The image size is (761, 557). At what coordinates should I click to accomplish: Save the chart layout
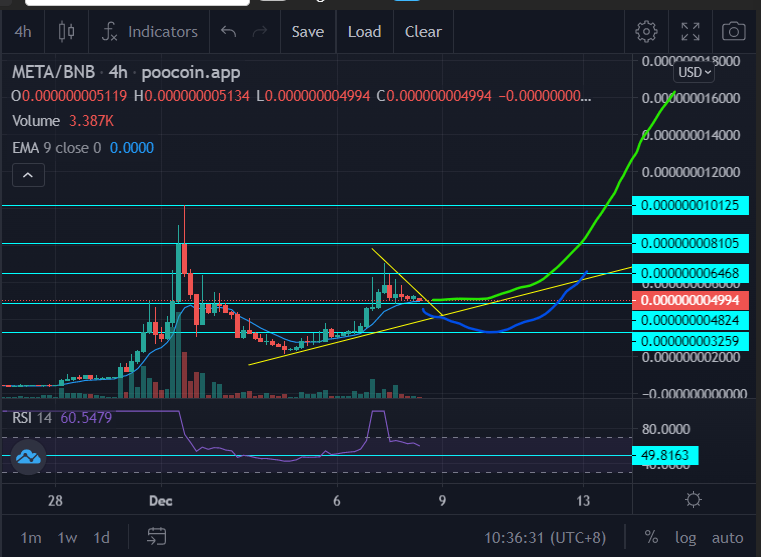(308, 32)
